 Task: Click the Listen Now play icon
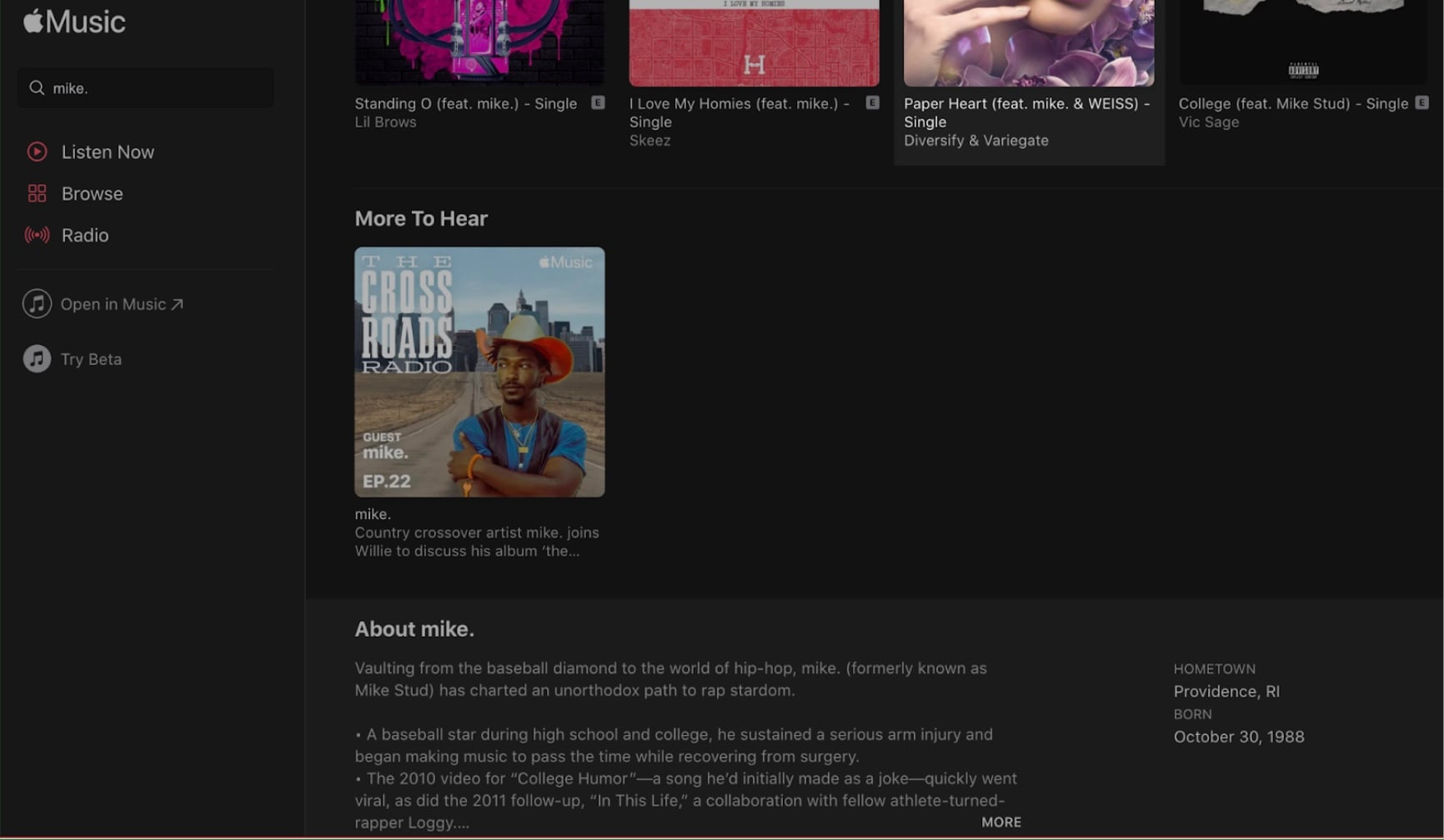coord(37,152)
